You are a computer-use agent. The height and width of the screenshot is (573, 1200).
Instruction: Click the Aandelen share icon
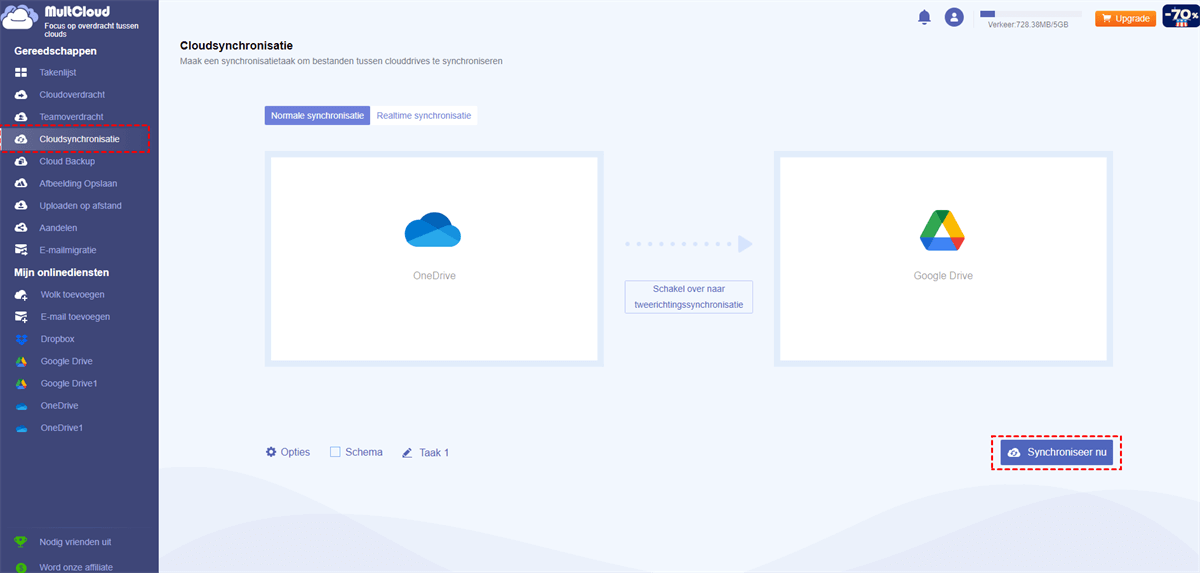pyautogui.click(x=21, y=228)
